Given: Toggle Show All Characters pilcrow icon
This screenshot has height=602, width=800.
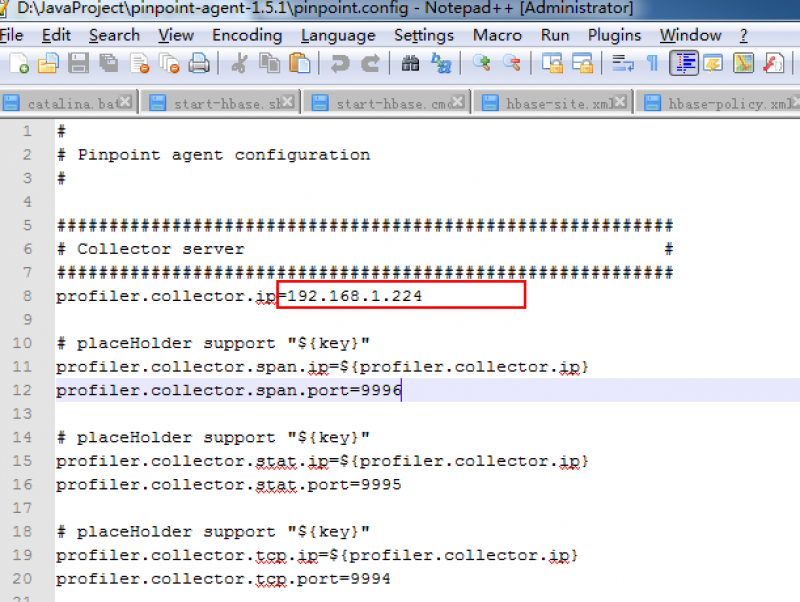Looking at the screenshot, I should tap(652, 64).
